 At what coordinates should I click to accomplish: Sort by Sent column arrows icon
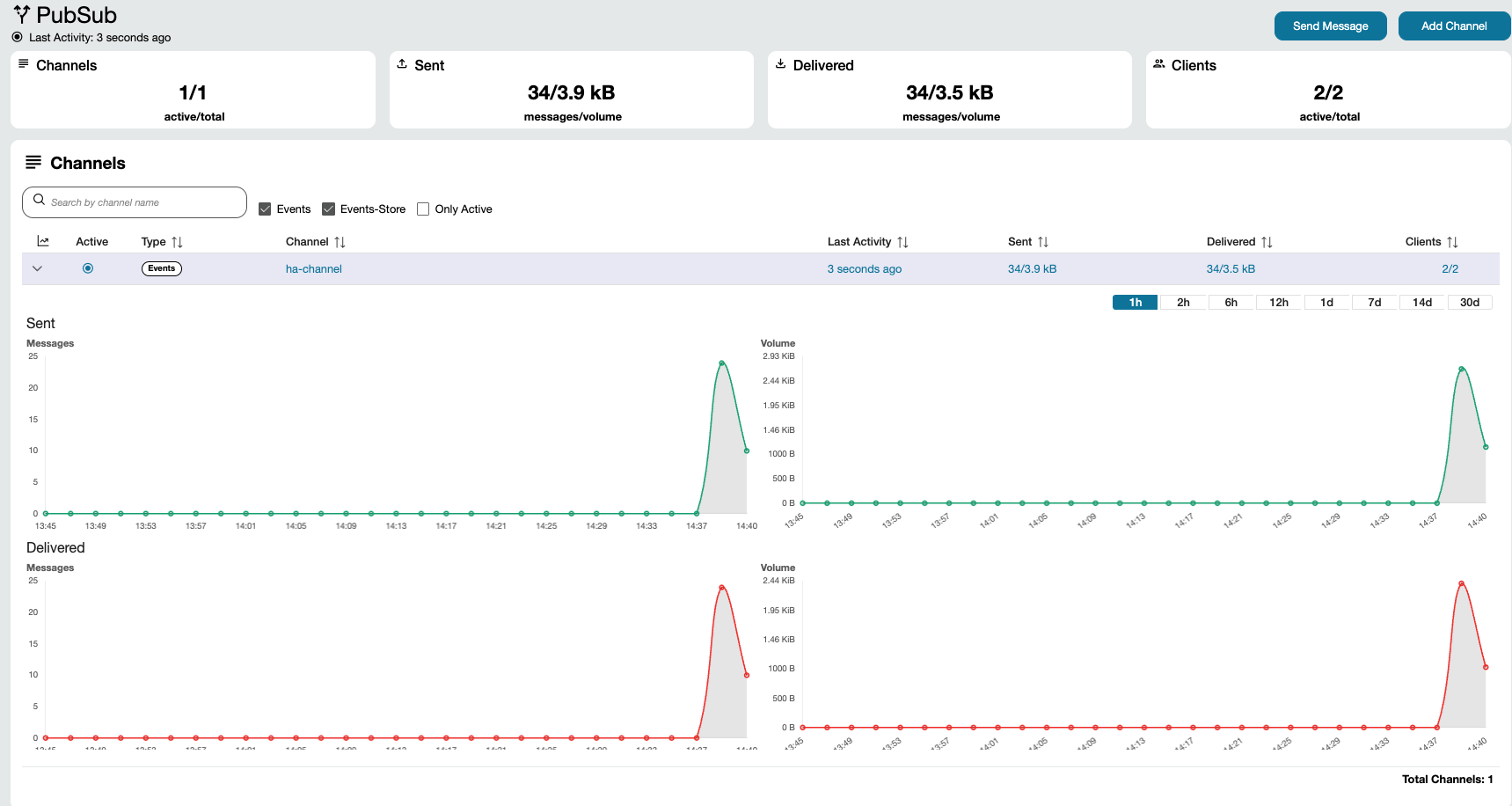tap(1043, 242)
